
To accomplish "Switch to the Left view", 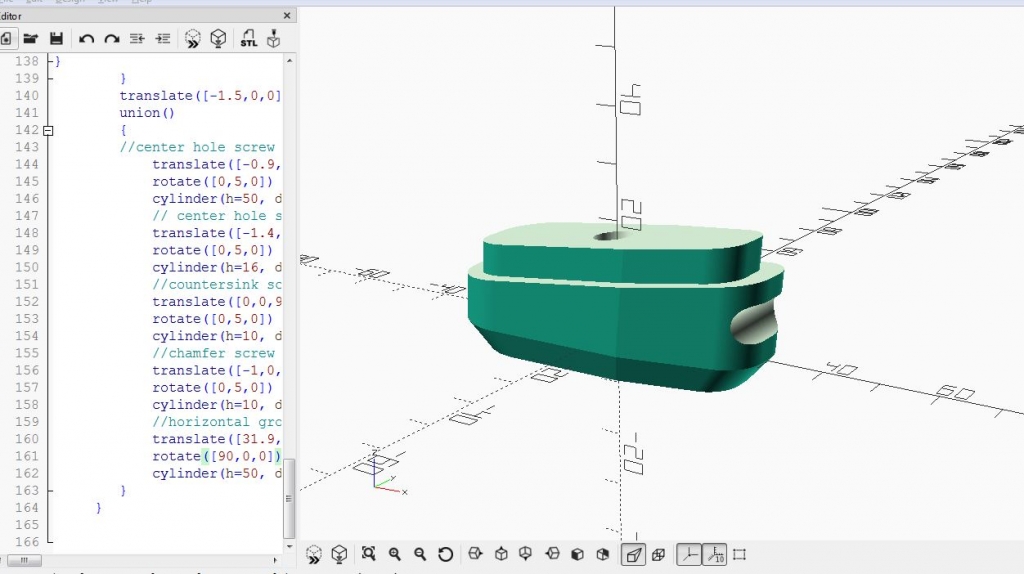I will point(552,554).
